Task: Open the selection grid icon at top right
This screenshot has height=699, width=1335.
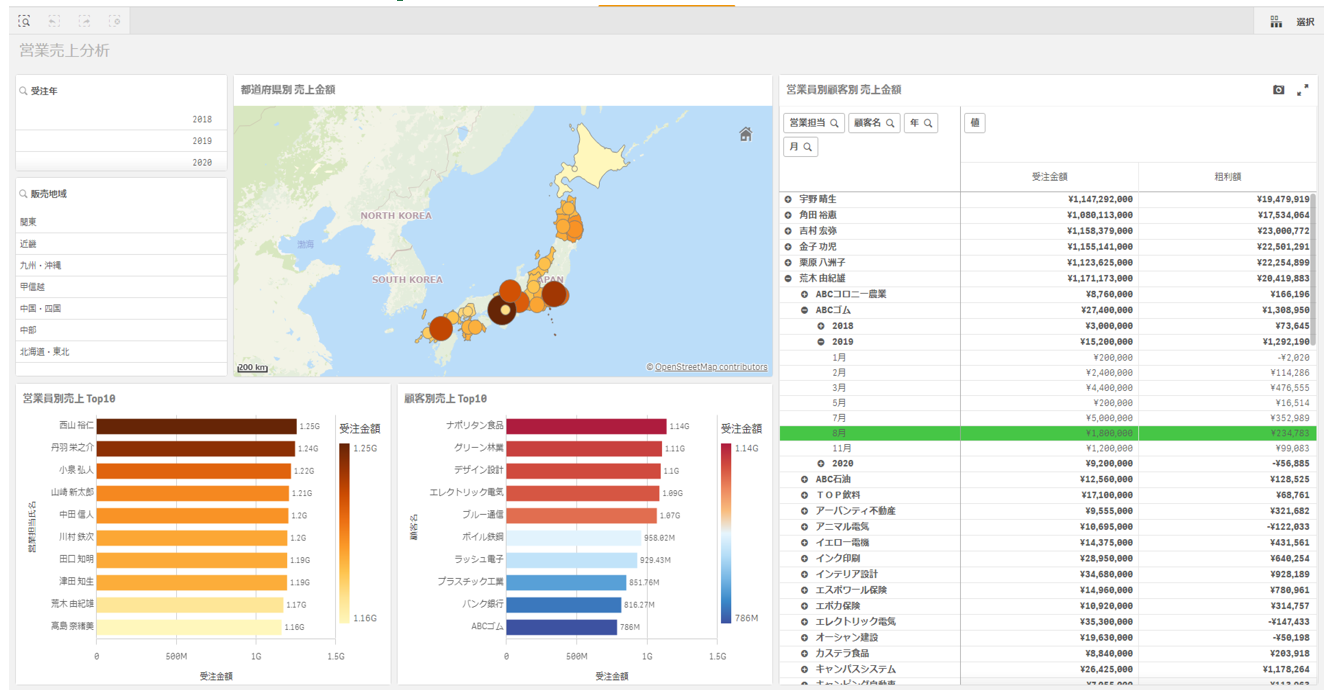Action: tap(1276, 22)
